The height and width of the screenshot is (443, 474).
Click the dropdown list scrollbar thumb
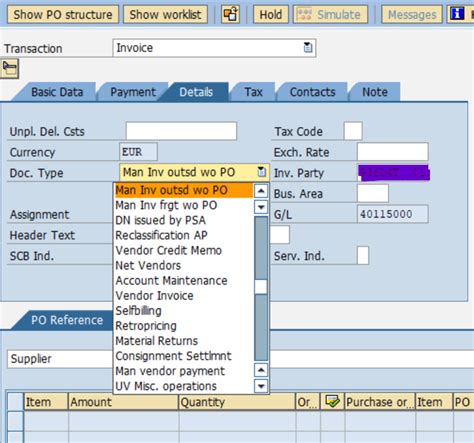261,287
